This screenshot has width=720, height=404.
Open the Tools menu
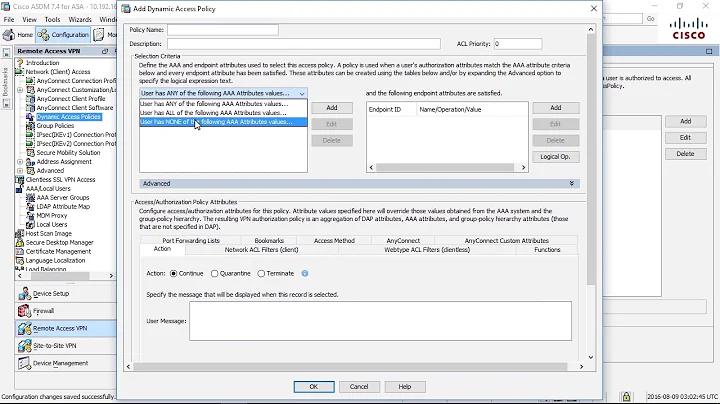click(x=52, y=20)
